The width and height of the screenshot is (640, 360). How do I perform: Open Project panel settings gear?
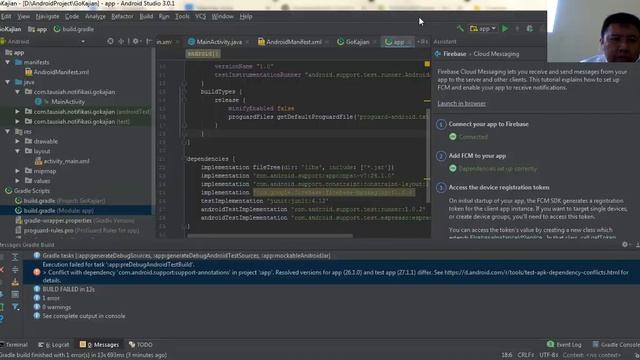pos(136,41)
